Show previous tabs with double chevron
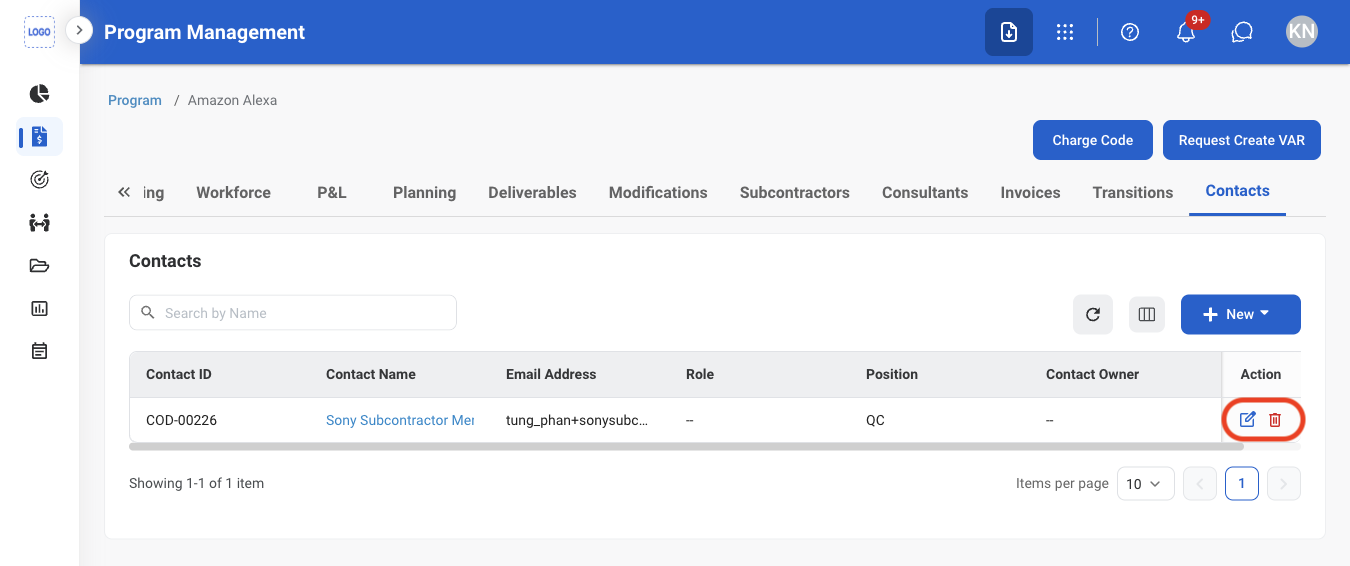Image resolution: width=1350 pixels, height=566 pixels. click(124, 192)
